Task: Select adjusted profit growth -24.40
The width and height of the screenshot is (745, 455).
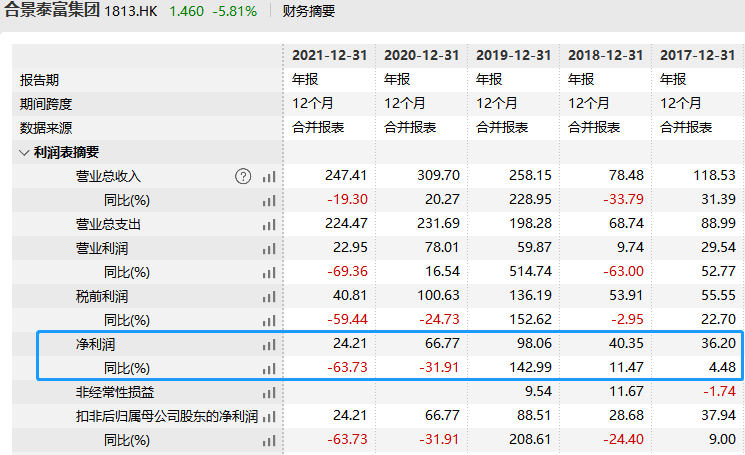Action: [623, 440]
